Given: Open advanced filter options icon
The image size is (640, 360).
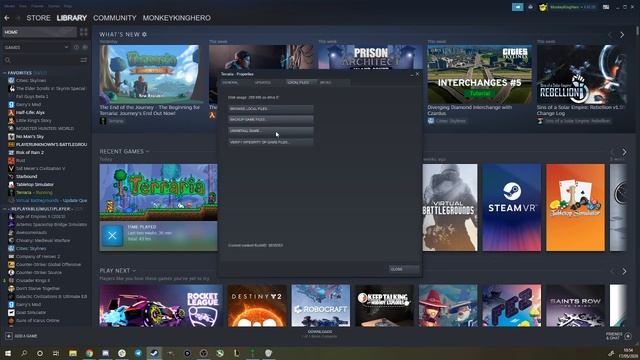Looking at the screenshot, I should coord(84,60).
